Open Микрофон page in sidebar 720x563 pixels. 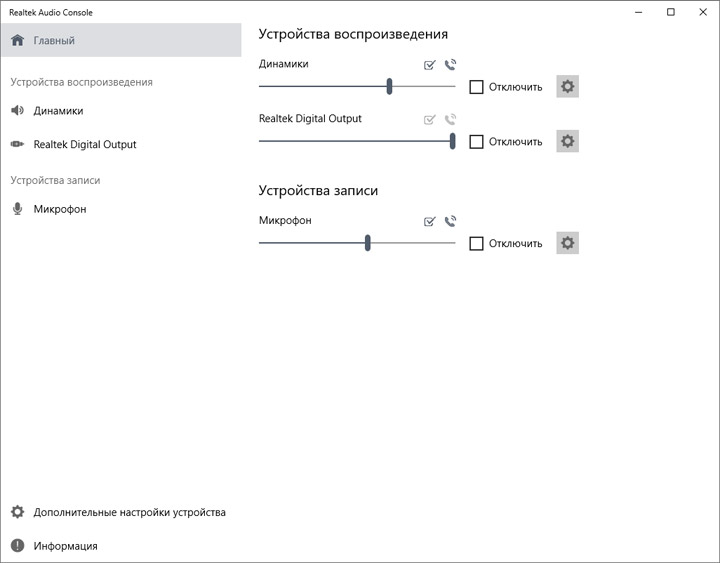click(60, 210)
